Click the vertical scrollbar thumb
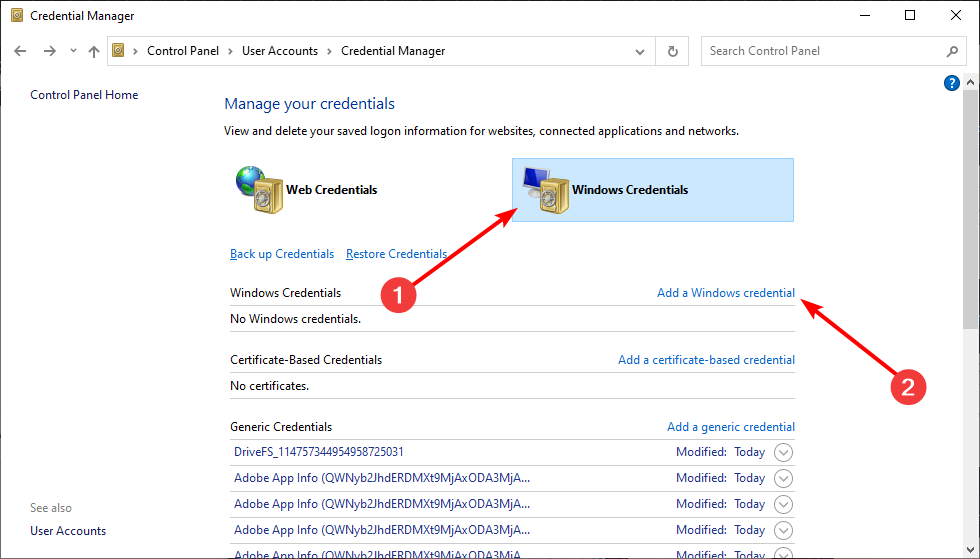Viewport: 980px width, 559px height. (970, 209)
